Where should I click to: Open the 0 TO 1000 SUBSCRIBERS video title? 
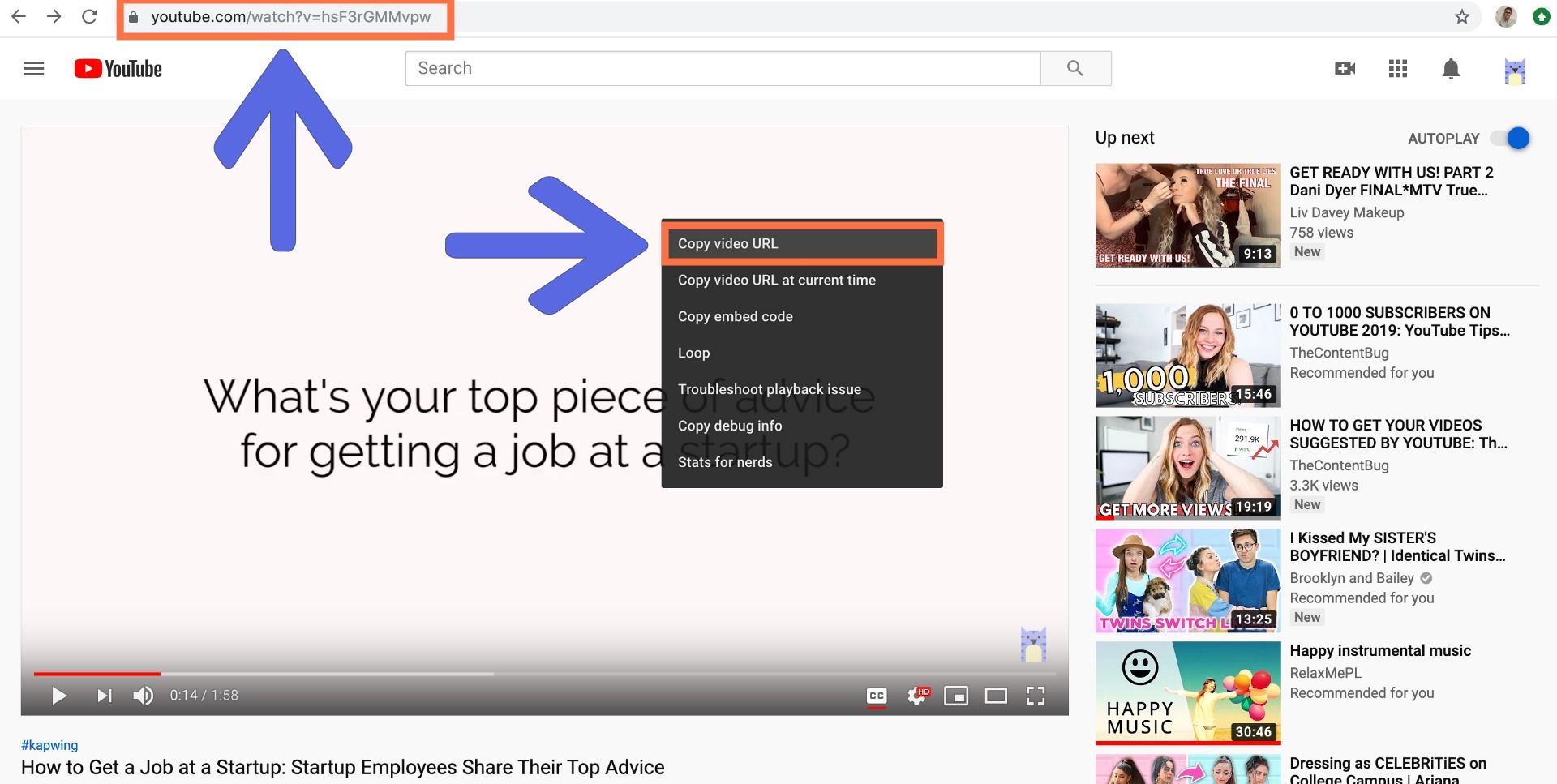(x=1400, y=322)
